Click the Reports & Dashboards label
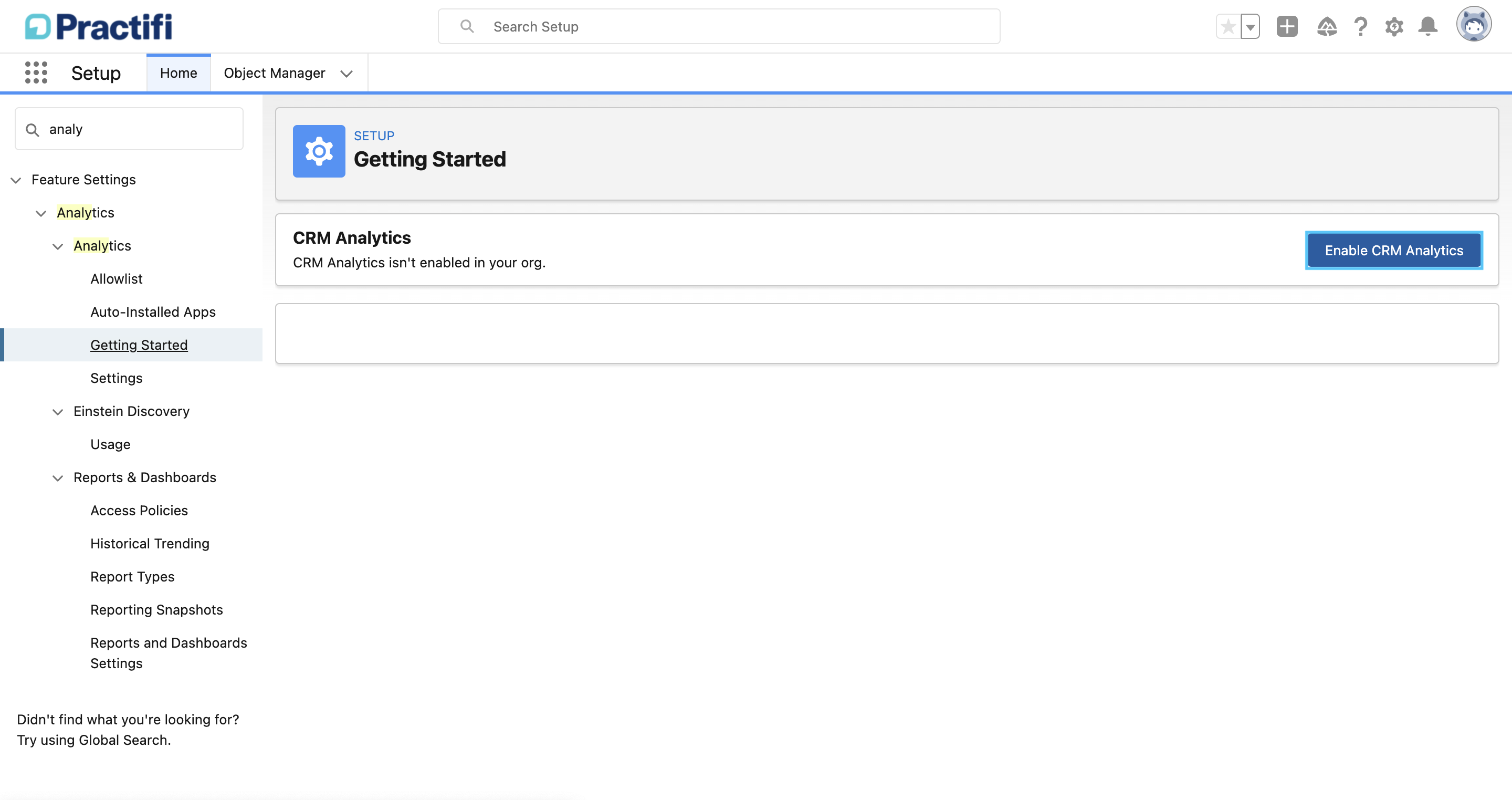 coord(144,477)
